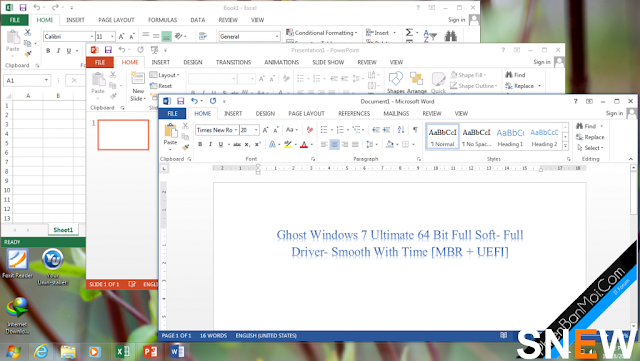The image size is (640, 361).
Task: Click the Text Effects glowing A icon in Word
Action: 272,144
